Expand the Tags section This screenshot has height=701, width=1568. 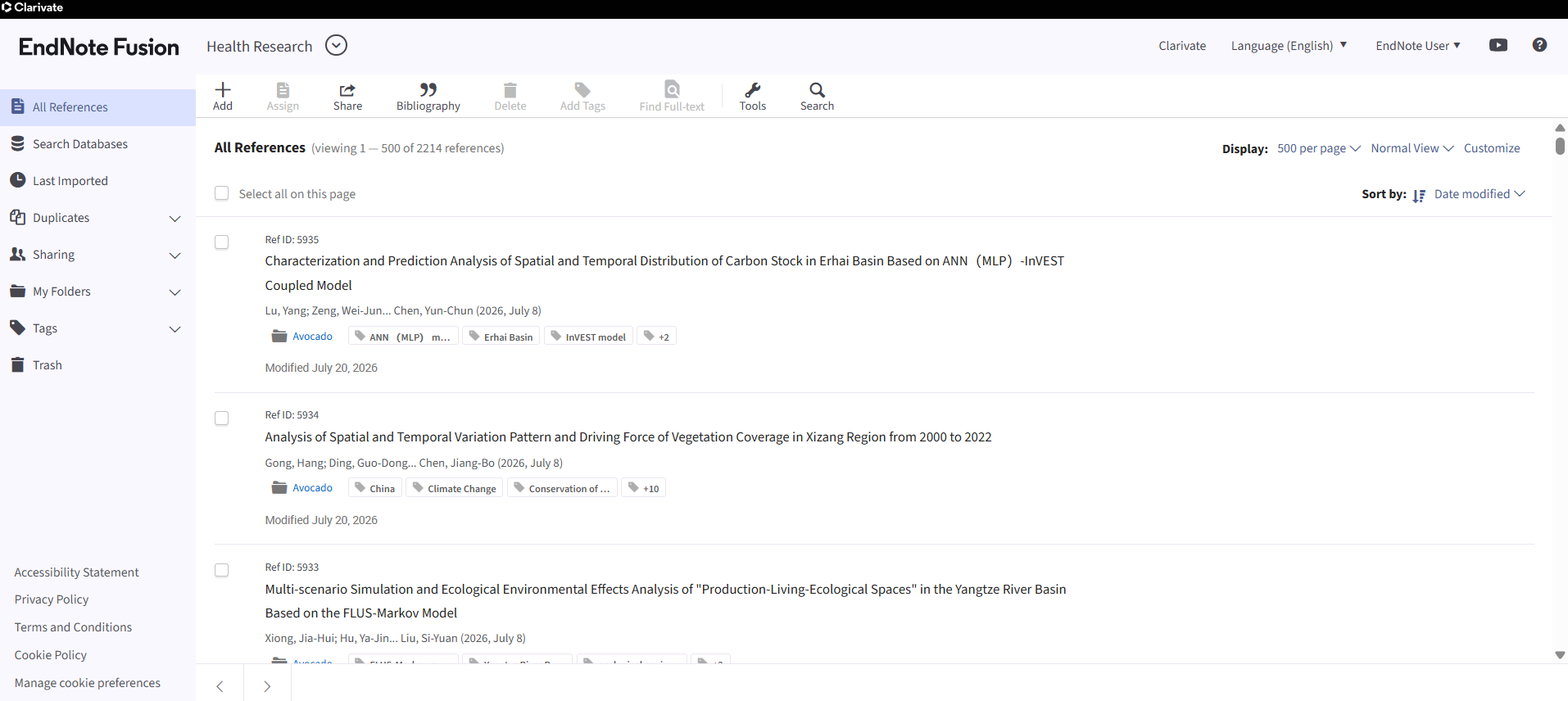click(x=174, y=329)
